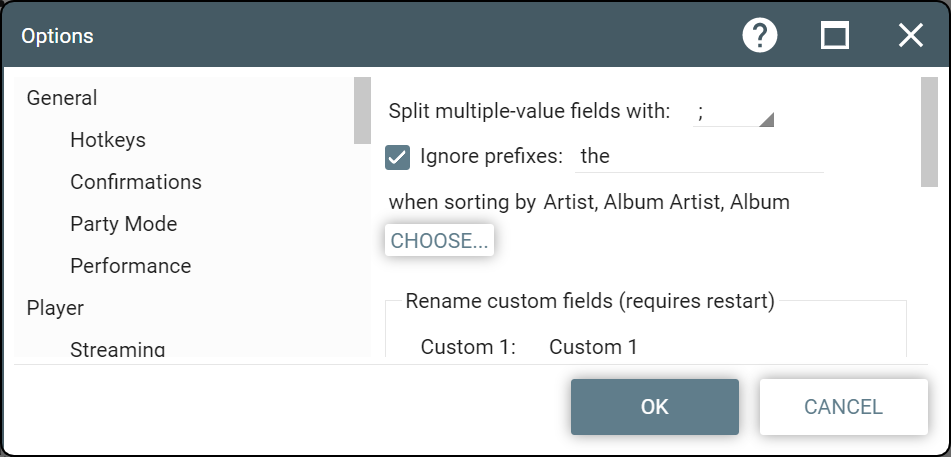Click the options tree scrollbar thumb
The image size is (951, 457).
(x=363, y=110)
